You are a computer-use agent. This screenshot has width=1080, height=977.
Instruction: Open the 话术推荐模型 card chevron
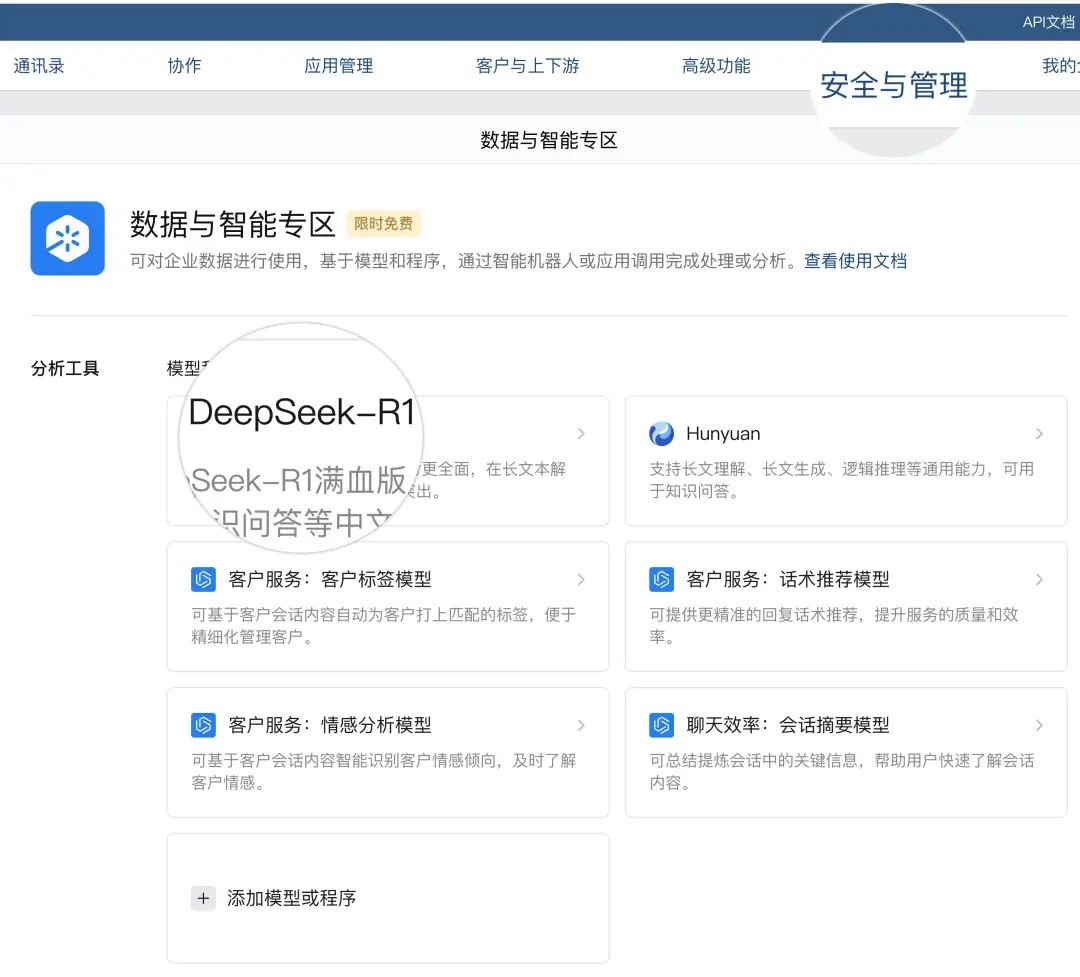click(x=1039, y=579)
